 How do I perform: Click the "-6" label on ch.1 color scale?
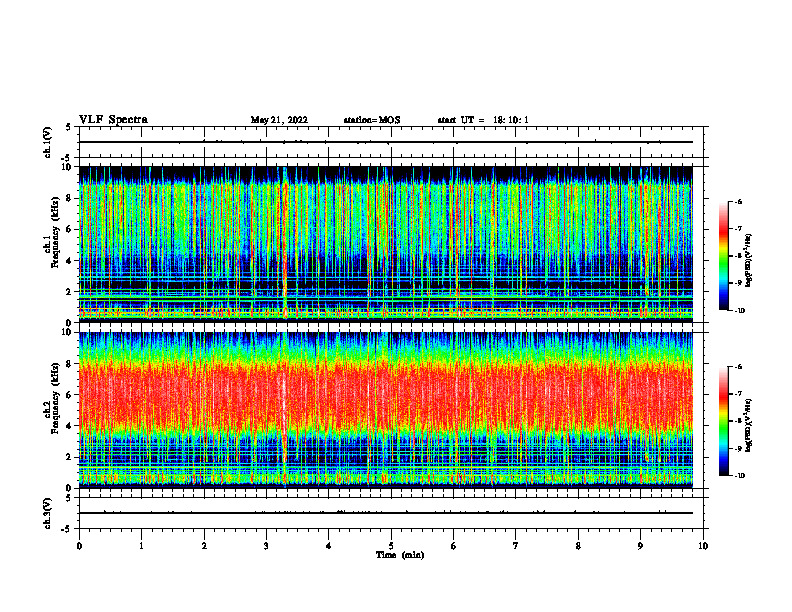pos(738,201)
